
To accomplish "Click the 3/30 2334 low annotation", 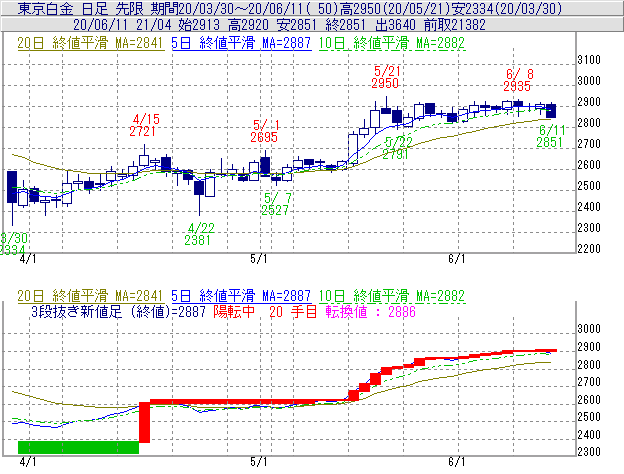I will tap(13, 244).
